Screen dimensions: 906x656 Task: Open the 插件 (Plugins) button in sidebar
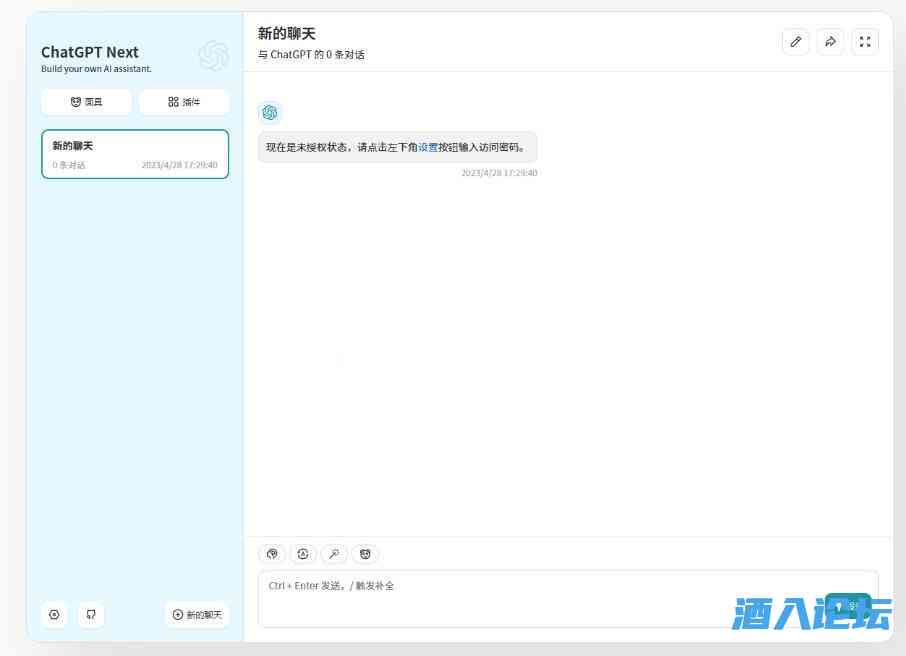click(x=184, y=102)
